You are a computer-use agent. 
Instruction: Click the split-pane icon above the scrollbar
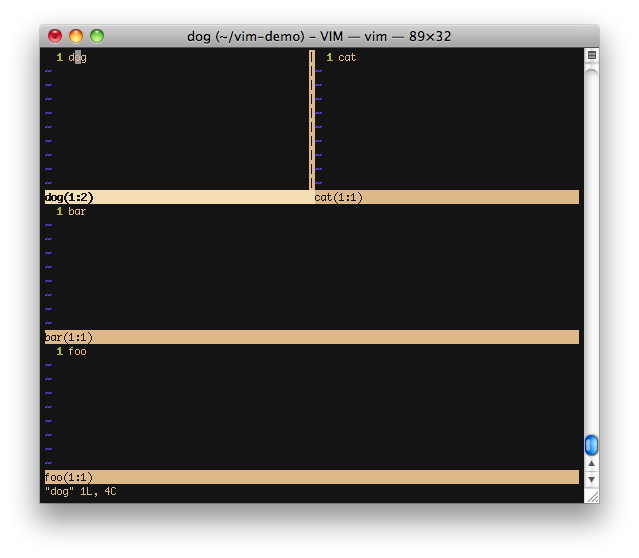click(592, 55)
